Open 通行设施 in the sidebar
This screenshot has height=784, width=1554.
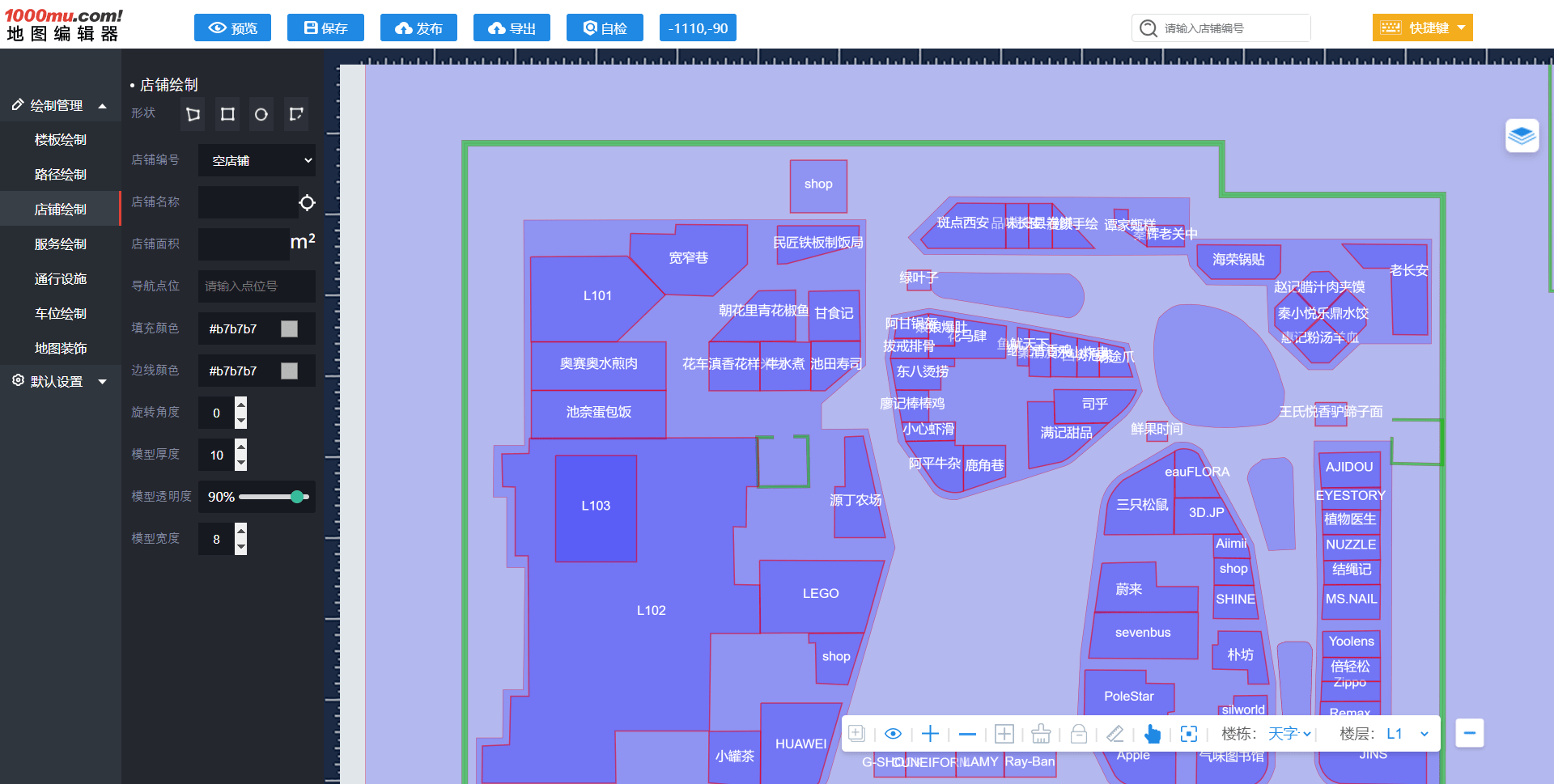click(x=60, y=279)
